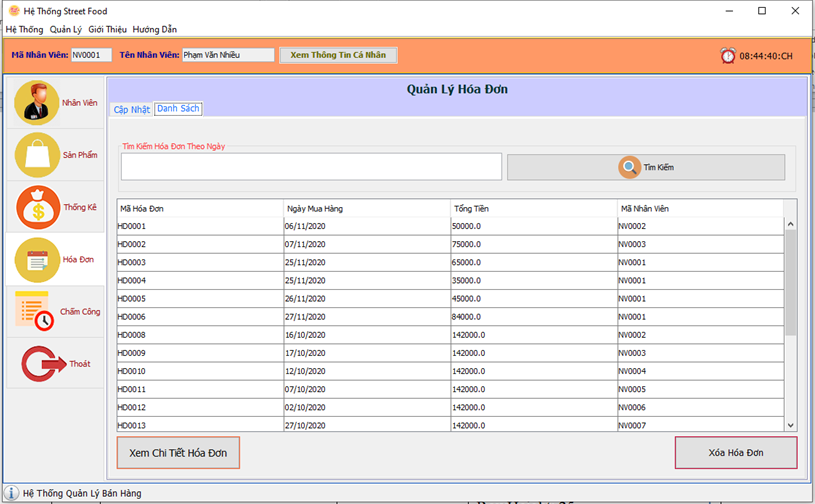Click the Mã Nhân Viên field
The height and width of the screenshot is (504, 815).
(x=91, y=55)
